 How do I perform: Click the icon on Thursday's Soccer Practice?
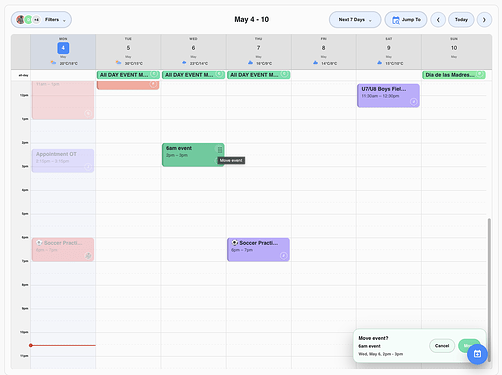283,256
